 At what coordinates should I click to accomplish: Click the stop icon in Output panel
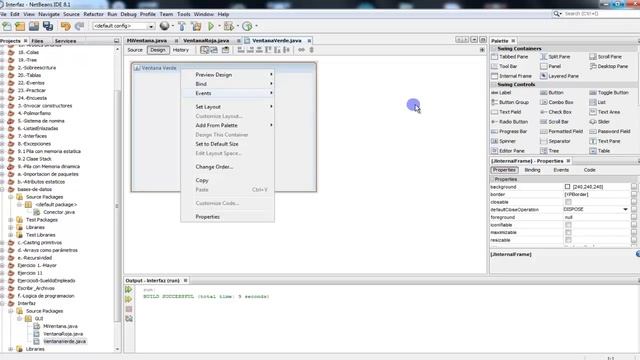129,309
